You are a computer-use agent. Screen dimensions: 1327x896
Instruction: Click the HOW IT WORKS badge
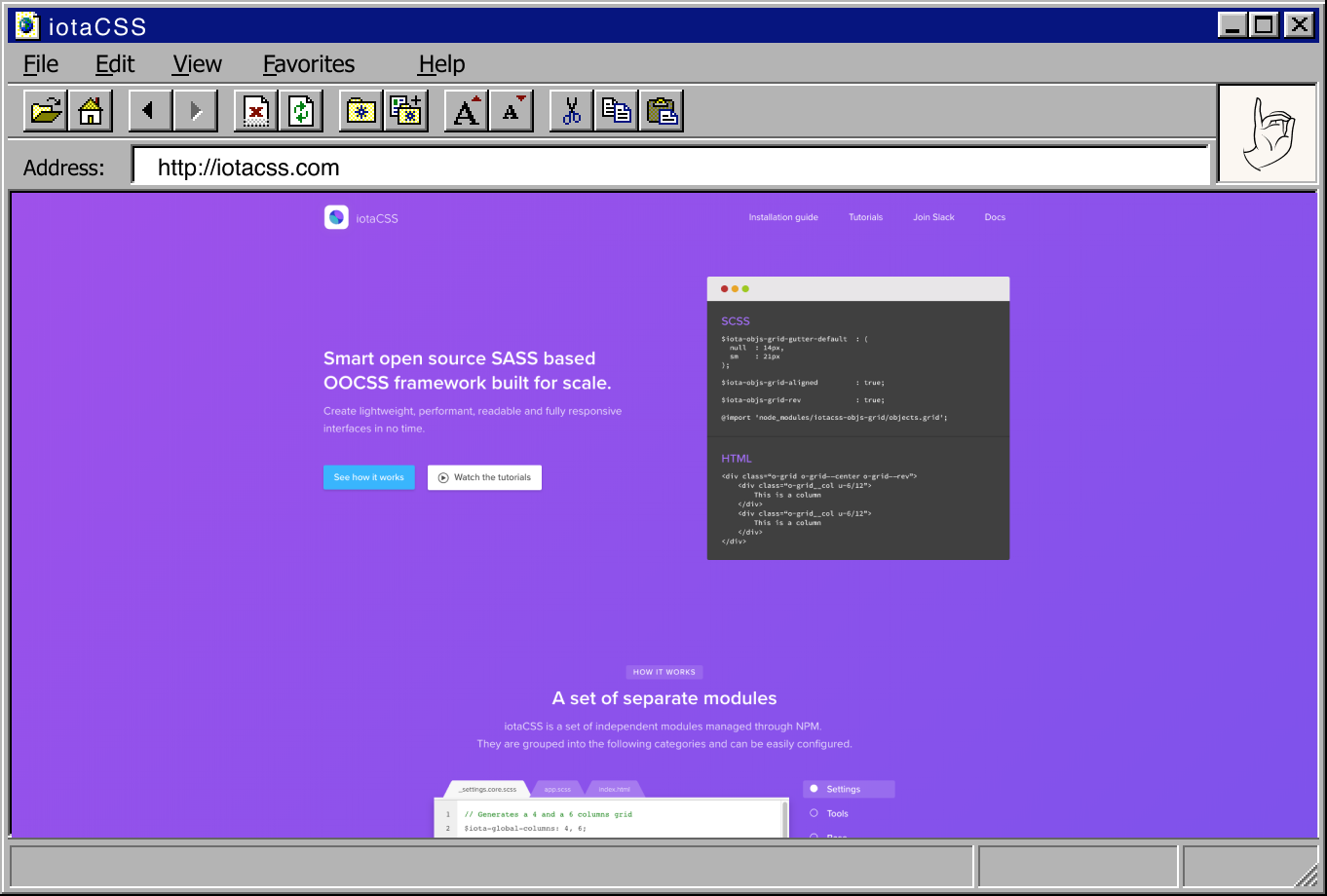664,672
